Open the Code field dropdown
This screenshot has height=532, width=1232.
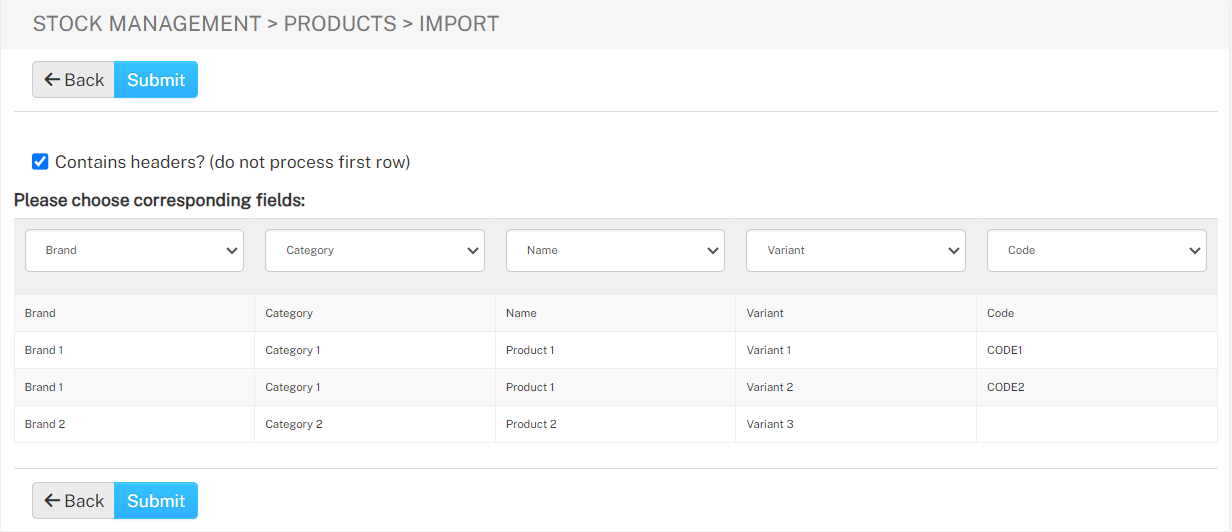(x=1097, y=250)
